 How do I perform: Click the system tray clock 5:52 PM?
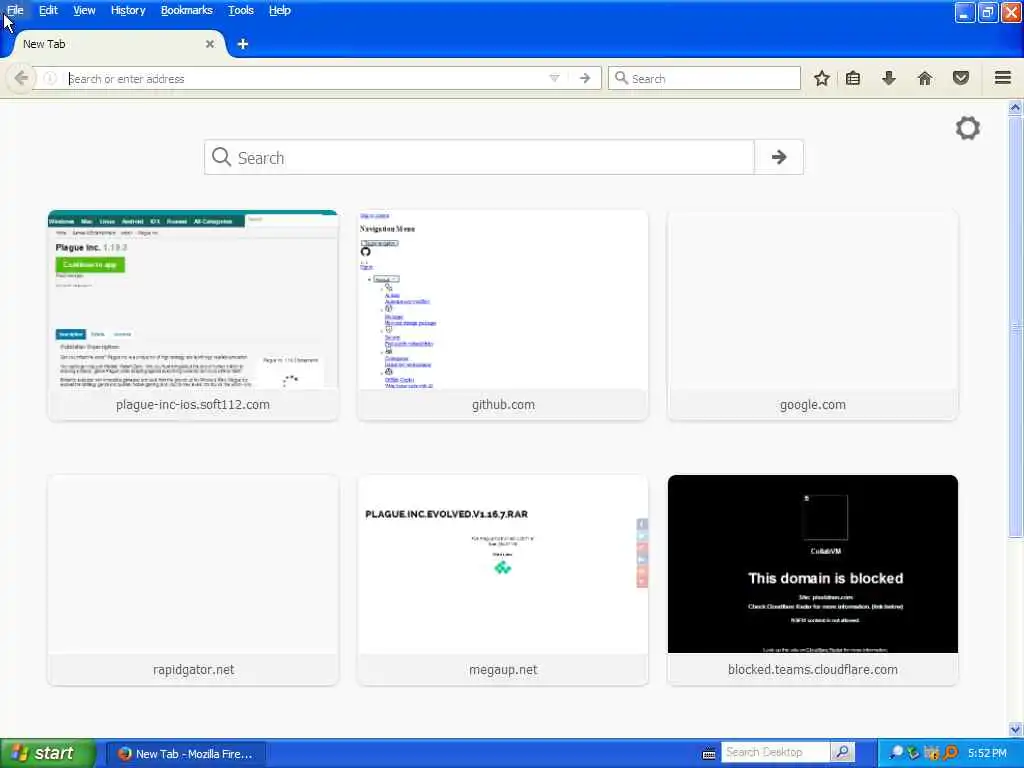(x=987, y=753)
